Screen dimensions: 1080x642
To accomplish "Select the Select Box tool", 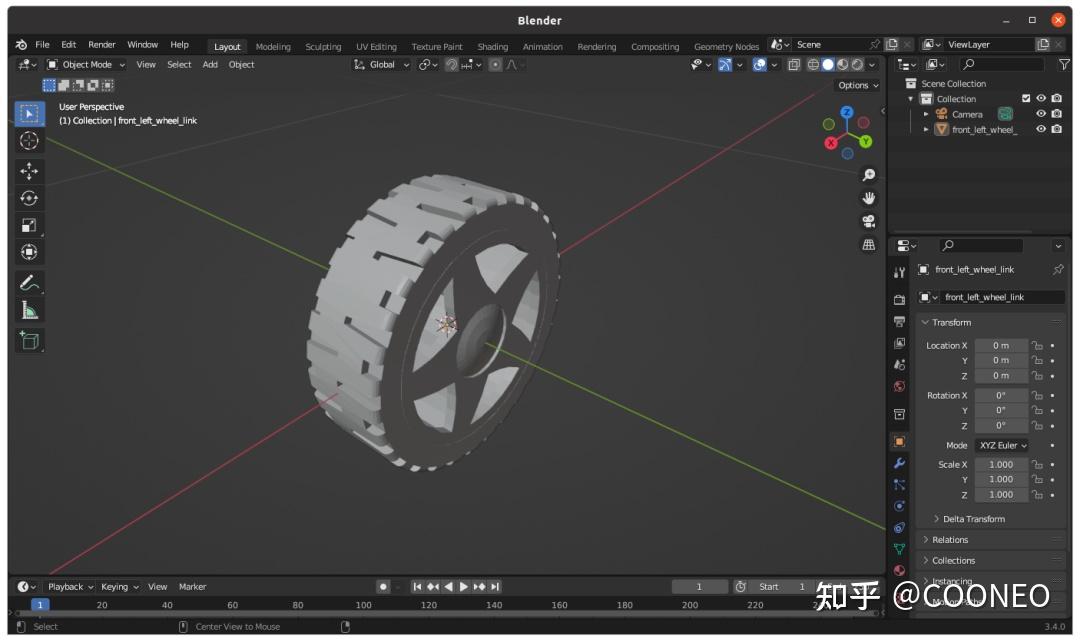I will point(29,114).
